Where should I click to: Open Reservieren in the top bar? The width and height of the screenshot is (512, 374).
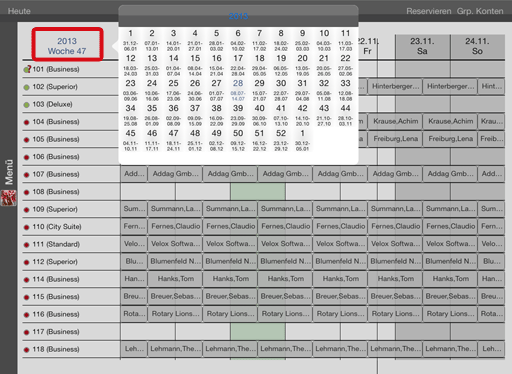pos(428,11)
